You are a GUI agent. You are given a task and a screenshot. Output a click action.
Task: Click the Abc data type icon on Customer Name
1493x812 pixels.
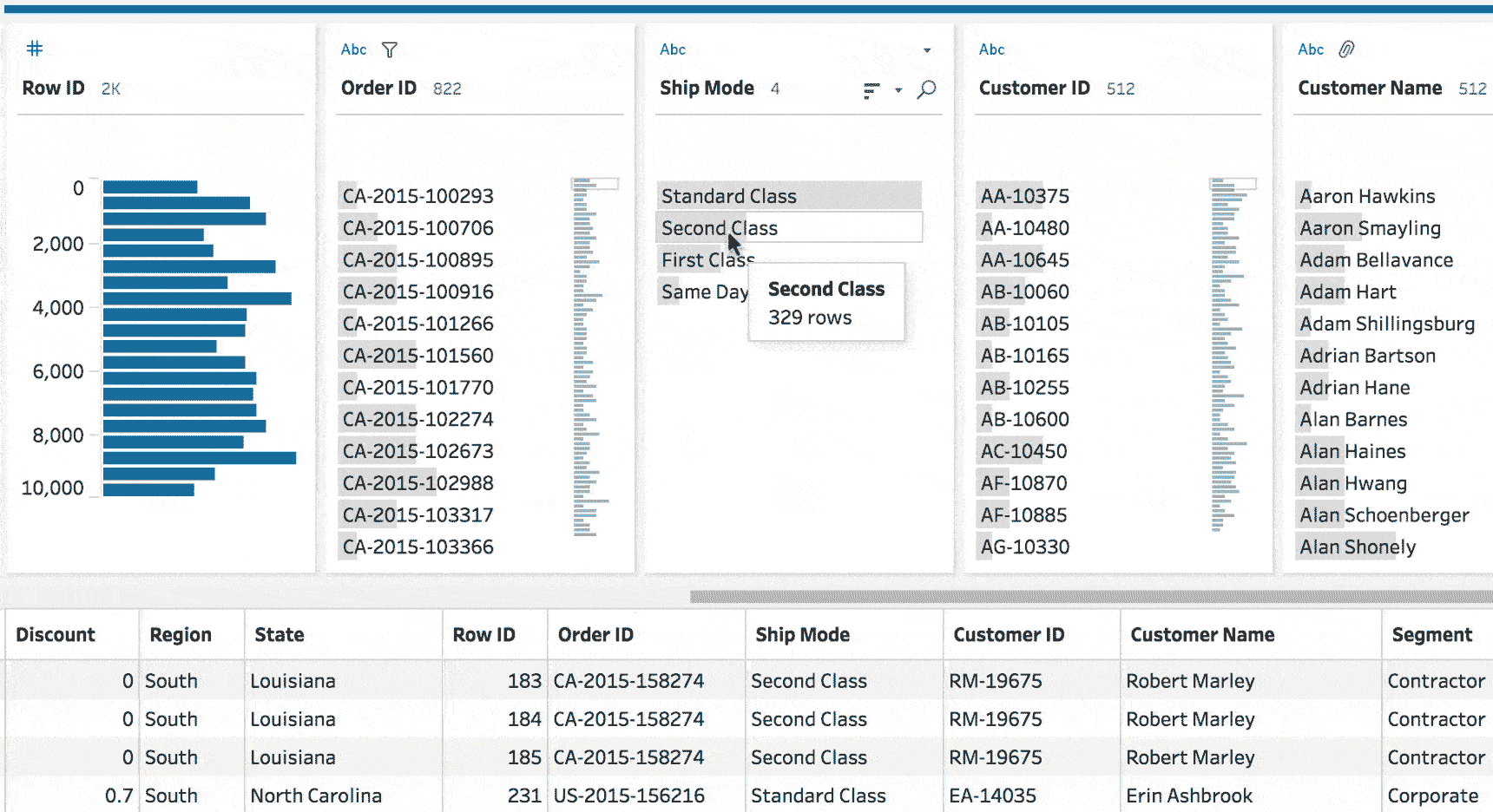click(1311, 49)
